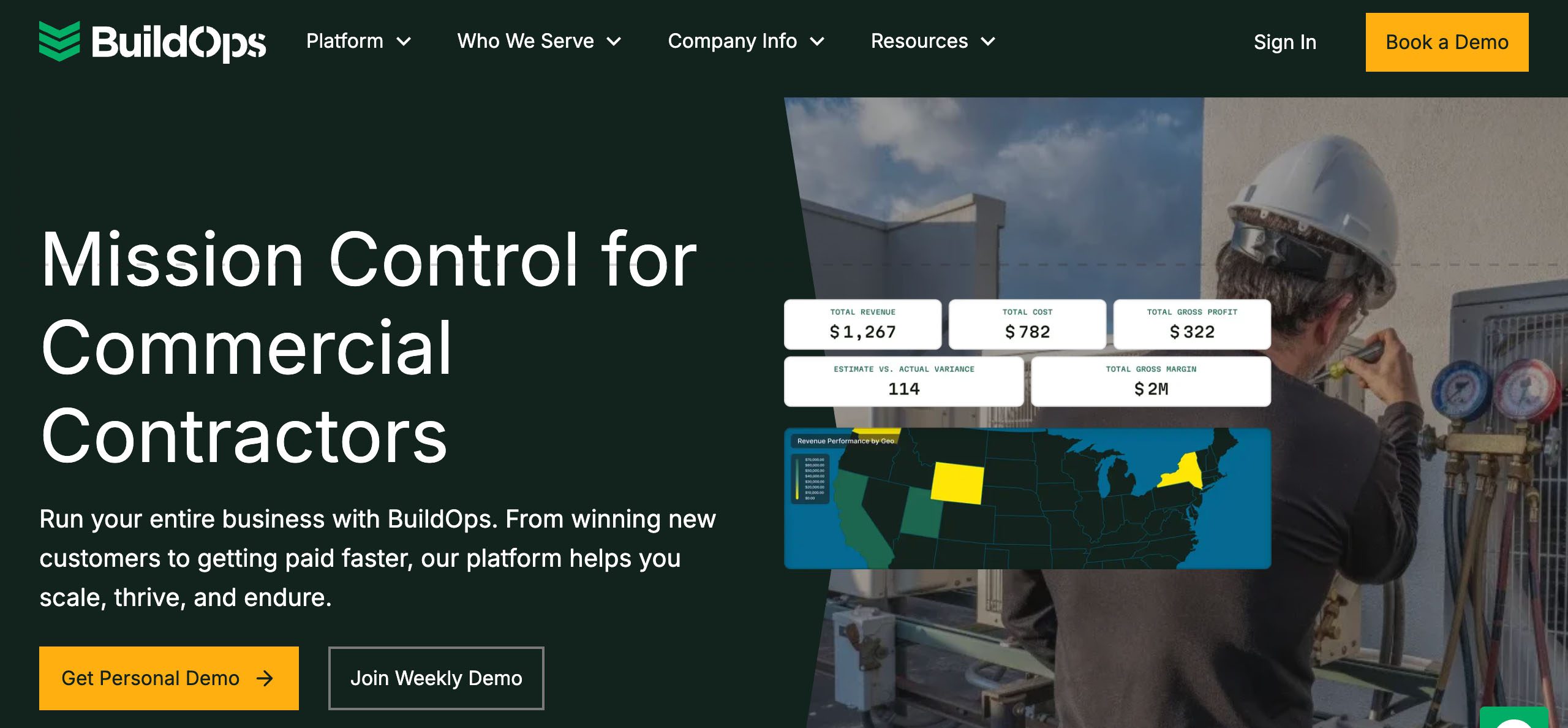Click the Company Info menu label

733,41
